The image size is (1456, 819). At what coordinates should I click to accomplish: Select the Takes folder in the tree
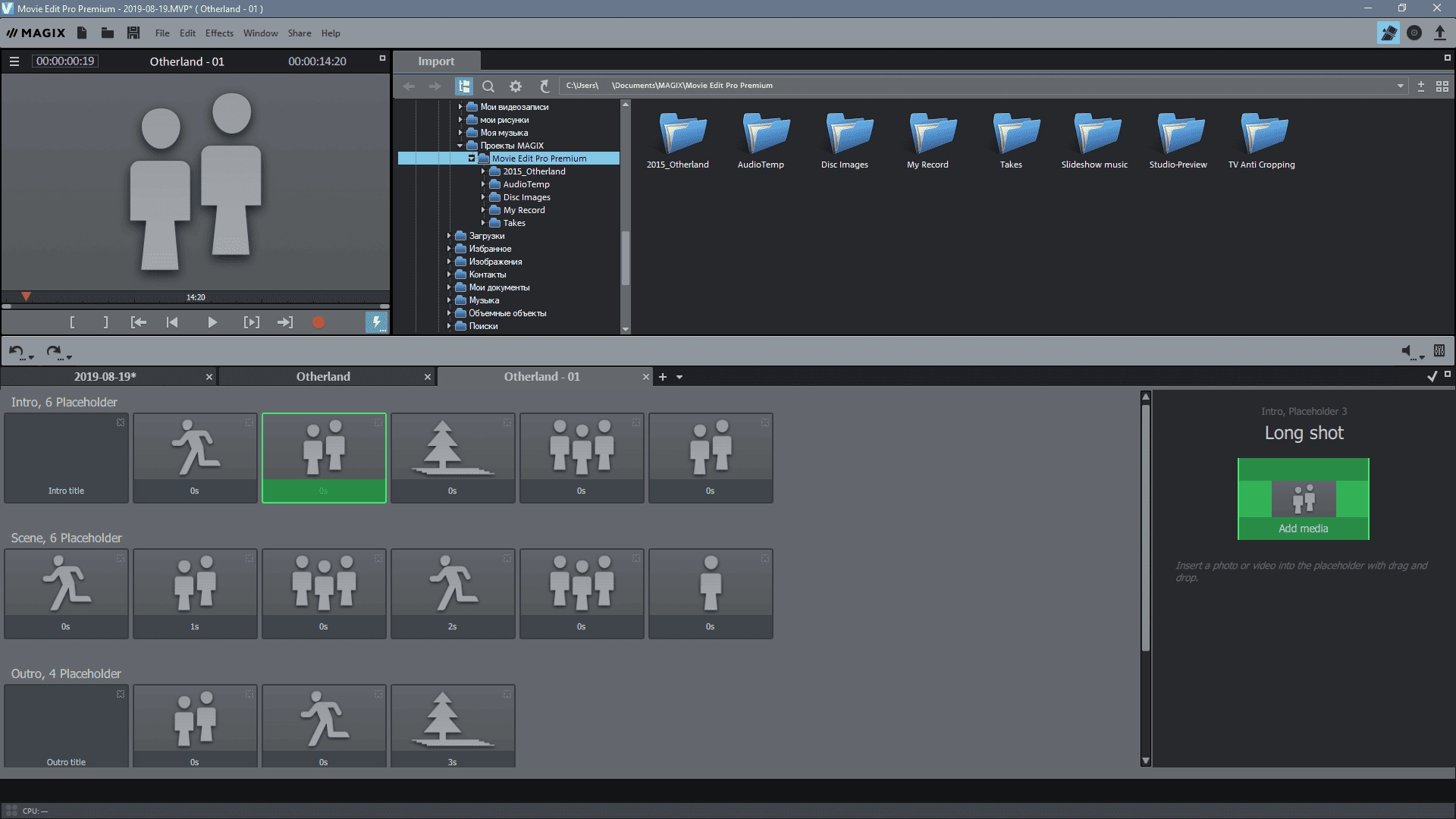(x=513, y=223)
